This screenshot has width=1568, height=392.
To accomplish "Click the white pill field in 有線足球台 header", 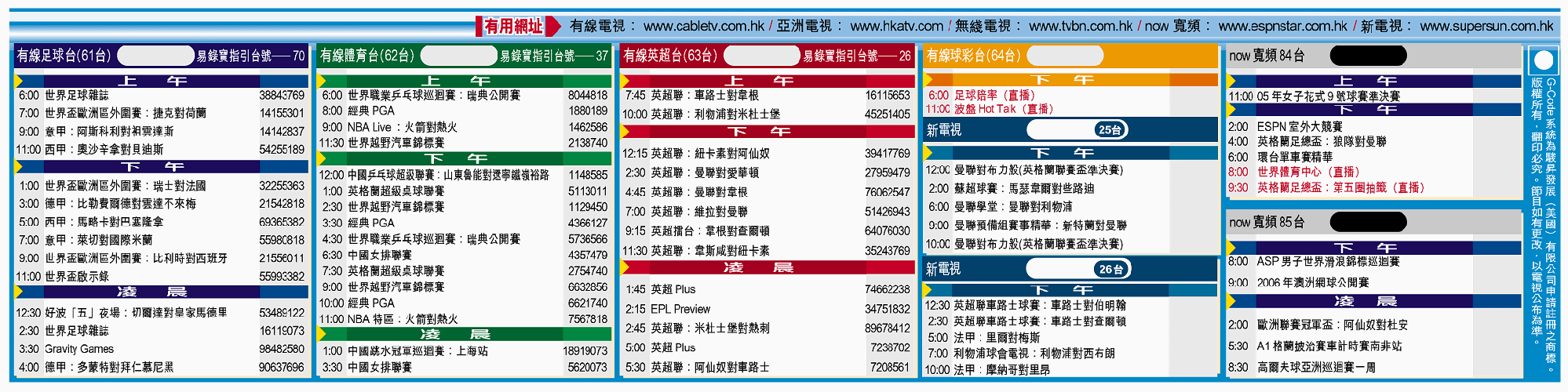I will click(155, 56).
